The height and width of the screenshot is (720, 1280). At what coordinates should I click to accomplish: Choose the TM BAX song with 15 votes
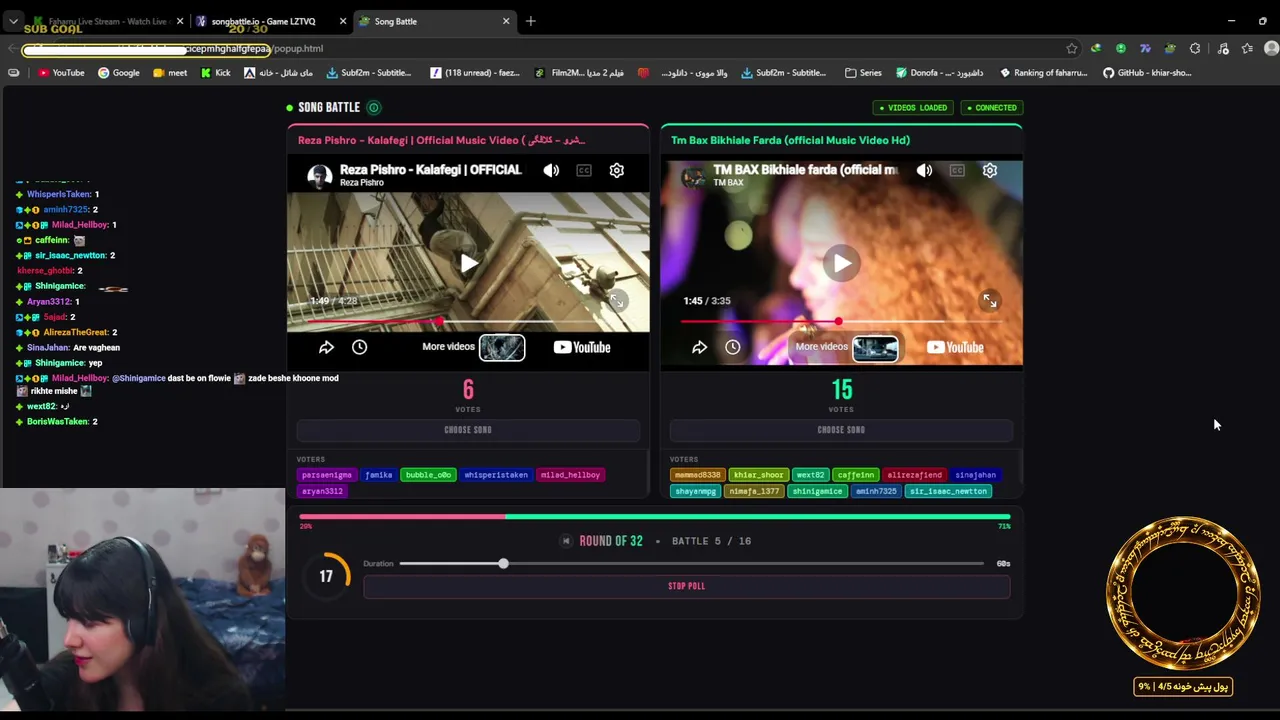[x=841, y=430]
